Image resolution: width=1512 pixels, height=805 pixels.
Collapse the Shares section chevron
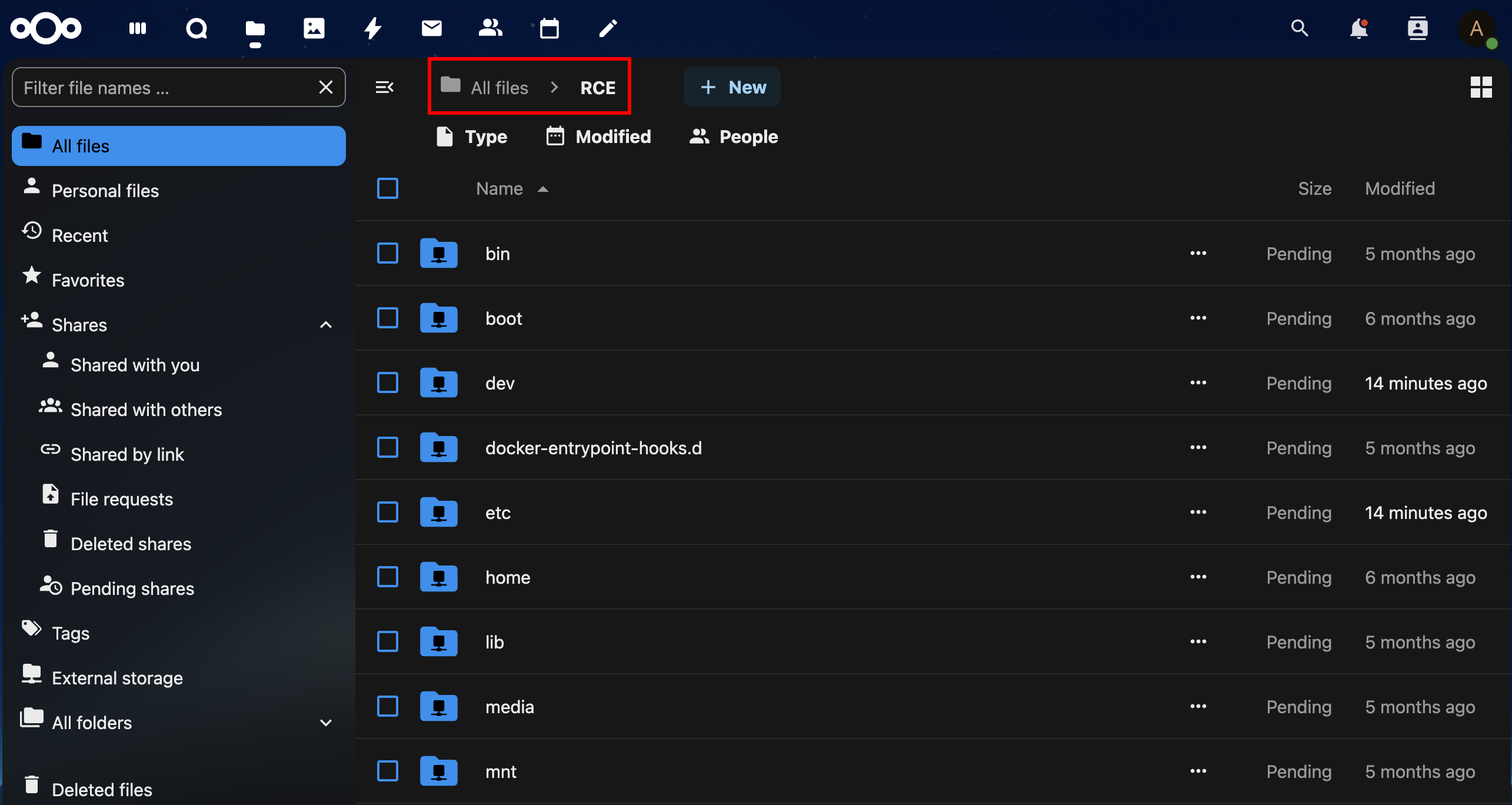click(326, 325)
